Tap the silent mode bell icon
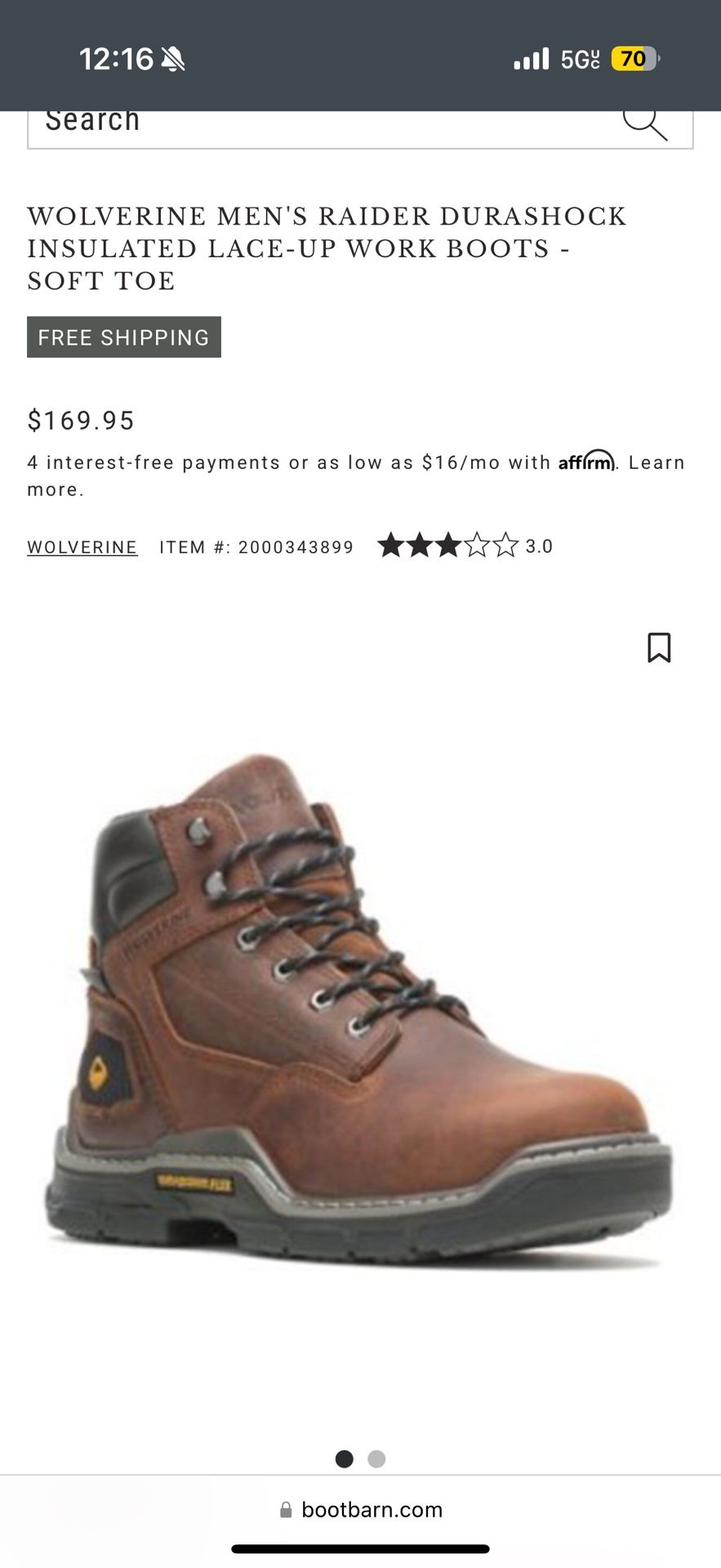This screenshot has width=721, height=1568. point(173,59)
